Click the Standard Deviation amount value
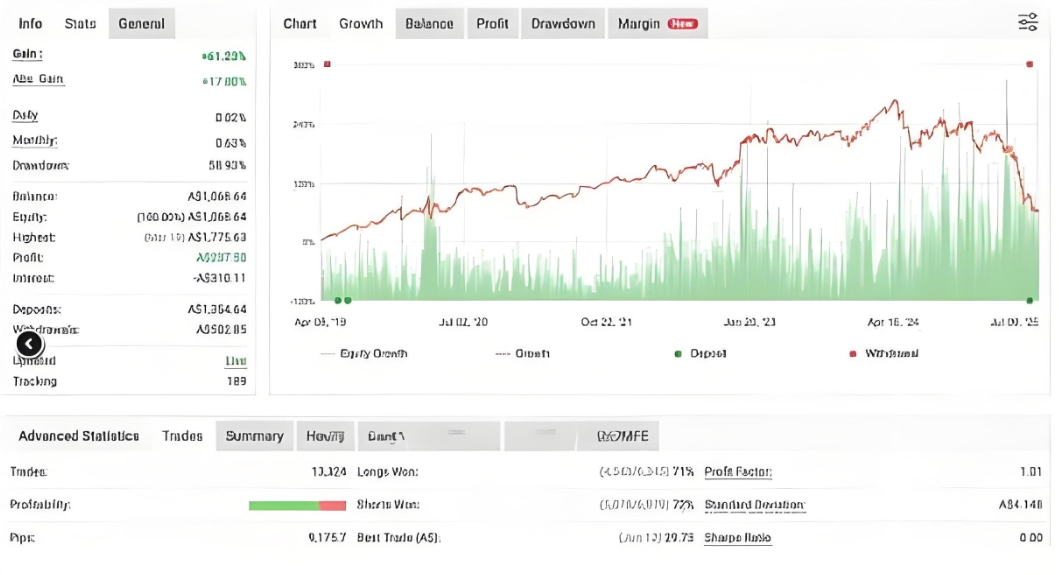This screenshot has height=575, width=1059. coord(1021,505)
